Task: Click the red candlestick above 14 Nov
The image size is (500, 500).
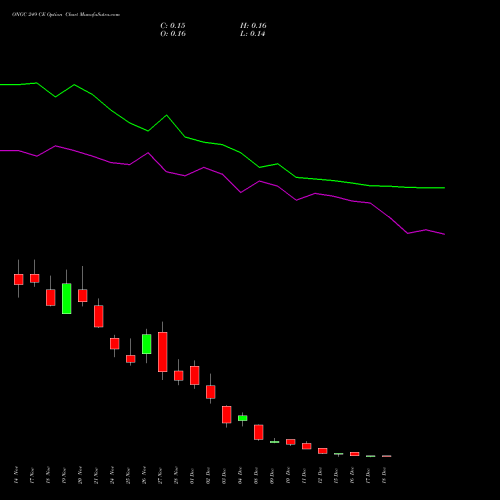Action: 19,279
